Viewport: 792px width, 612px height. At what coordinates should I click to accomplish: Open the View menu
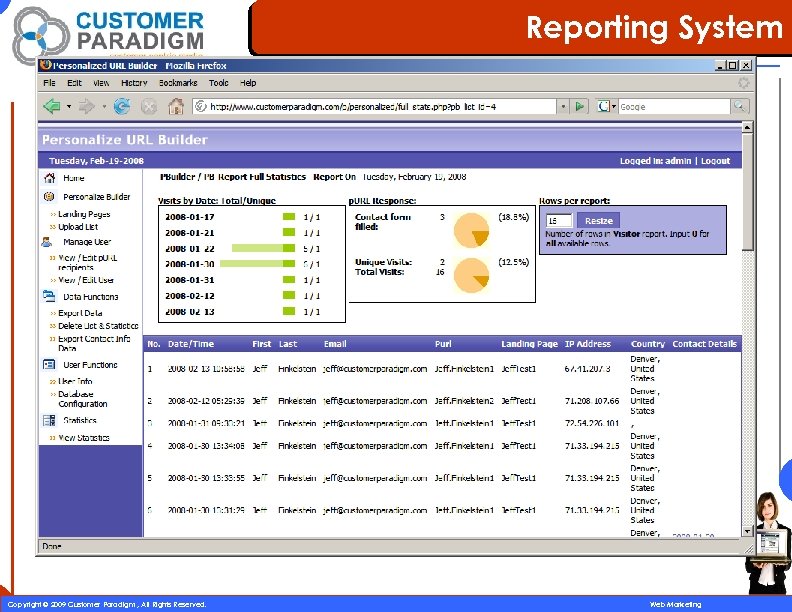101,83
